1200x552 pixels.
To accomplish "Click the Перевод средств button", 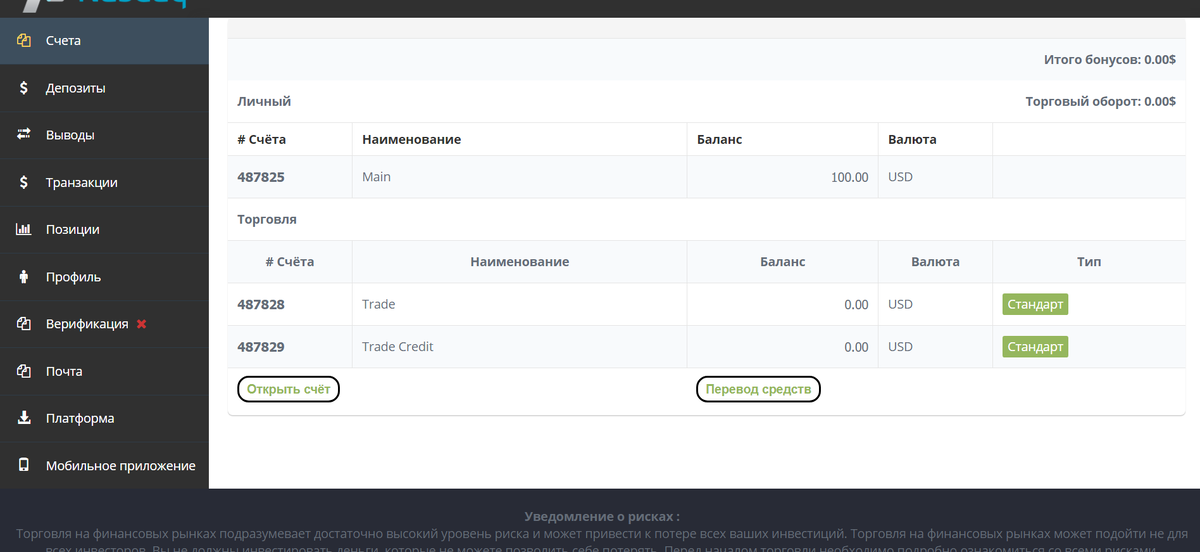I will pos(758,389).
